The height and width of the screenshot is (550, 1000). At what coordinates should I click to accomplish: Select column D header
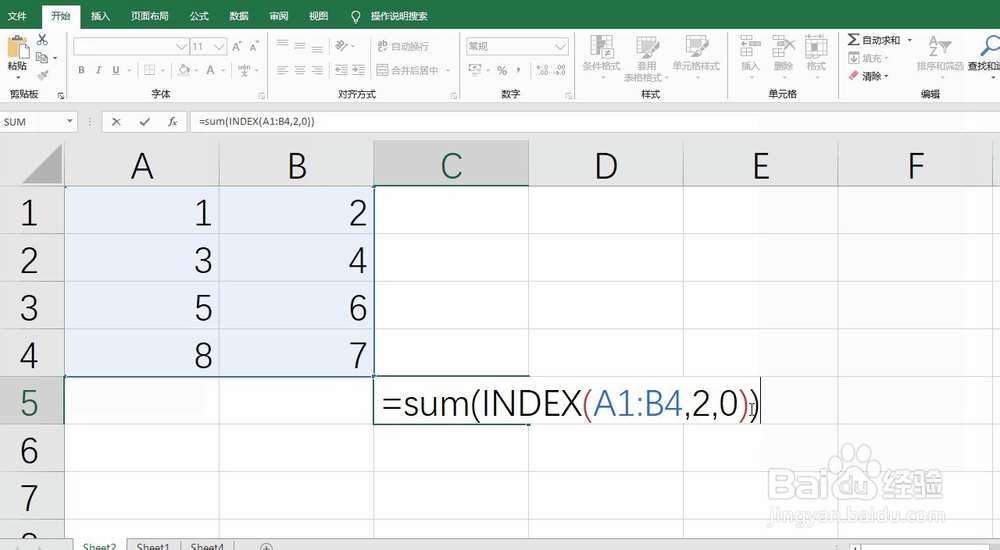pyautogui.click(x=606, y=164)
